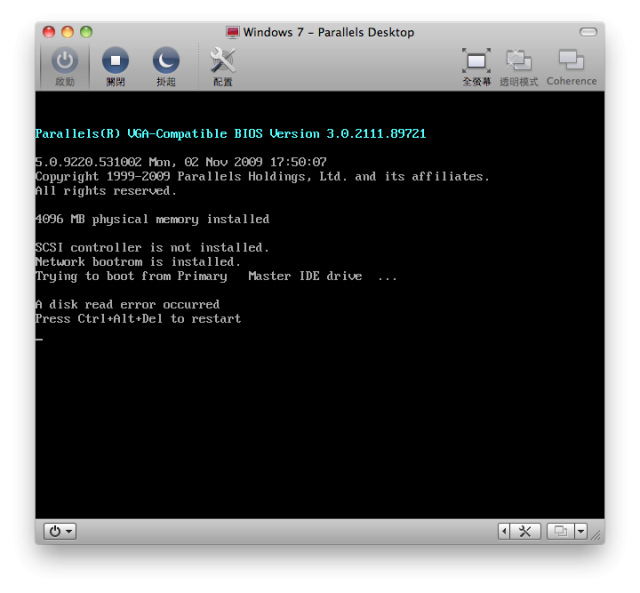This screenshot has height=593, width=640.
Task: Stop the virtual machine with the blue square button
Action: coord(116,66)
